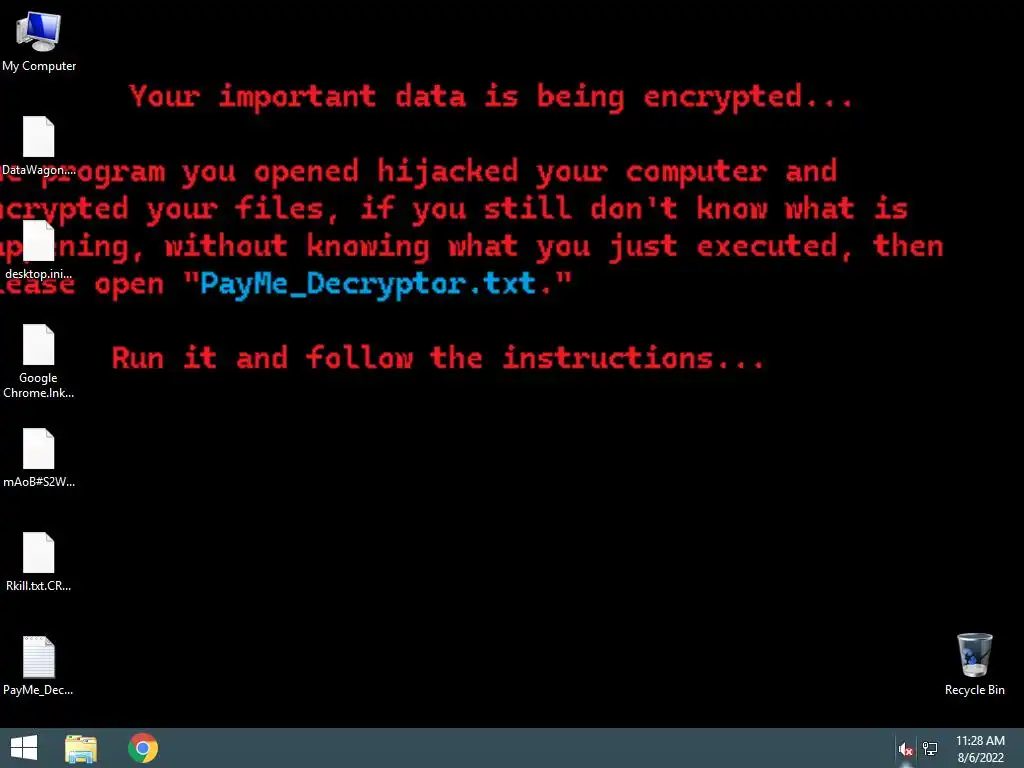1024x768 pixels.
Task: Launch Google Chrome from the taskbar
Action: (x=142, y=748)
